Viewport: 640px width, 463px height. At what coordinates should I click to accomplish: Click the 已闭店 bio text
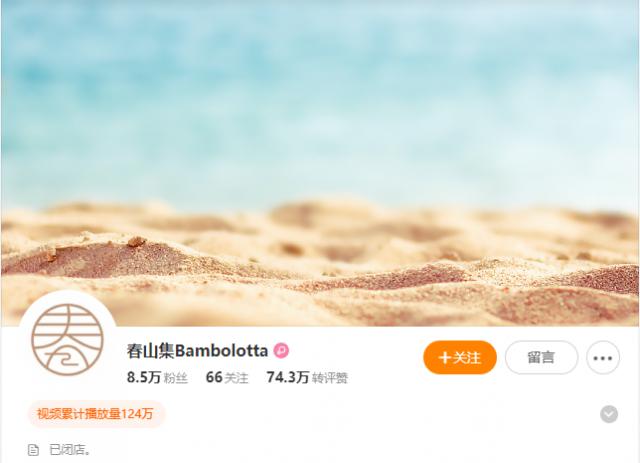[x=70, y=450]
